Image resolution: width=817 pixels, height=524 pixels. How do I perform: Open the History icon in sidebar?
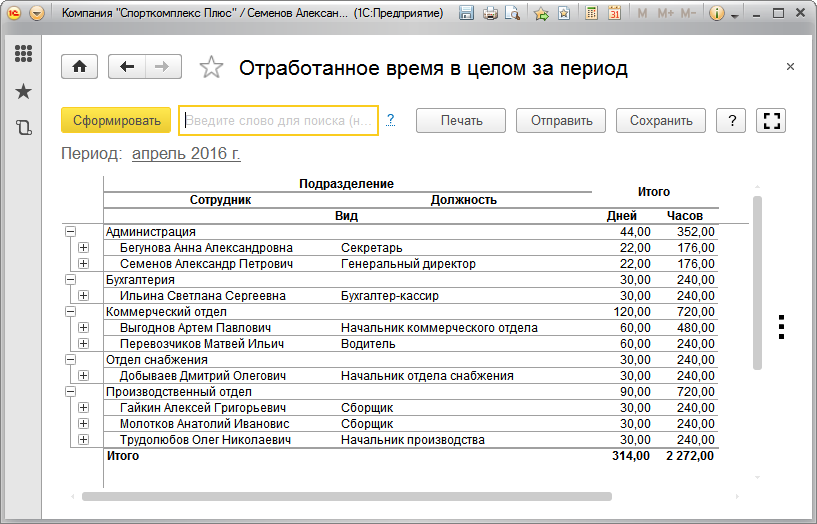pos(24,127)
